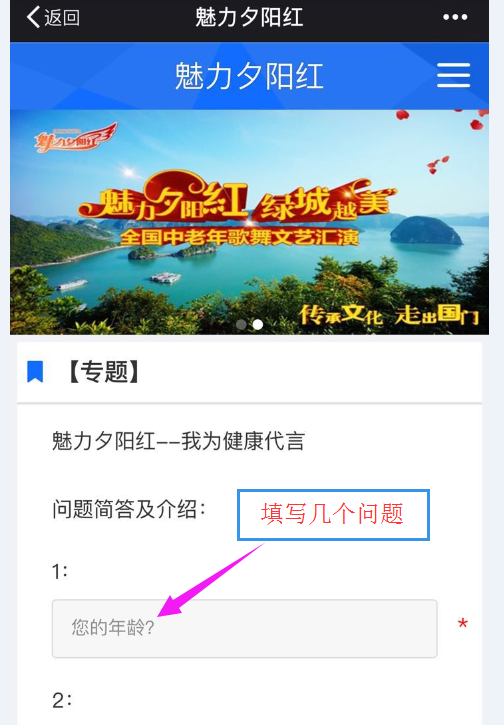Click the 【专题】 section heading
This screenshot has height=725, width=504.
pos(104,372)
